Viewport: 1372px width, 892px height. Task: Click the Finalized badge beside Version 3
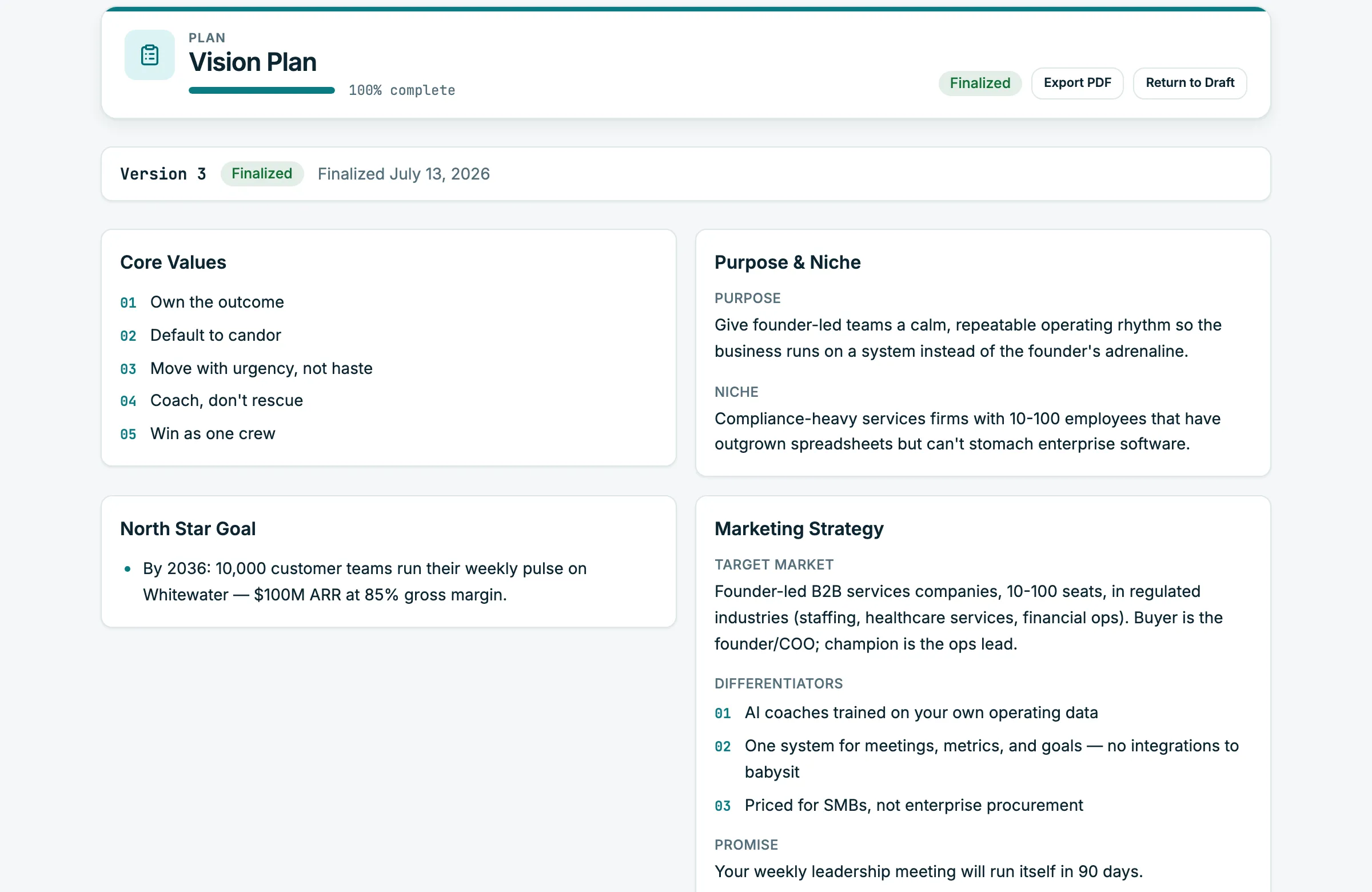tap(262, 174)
